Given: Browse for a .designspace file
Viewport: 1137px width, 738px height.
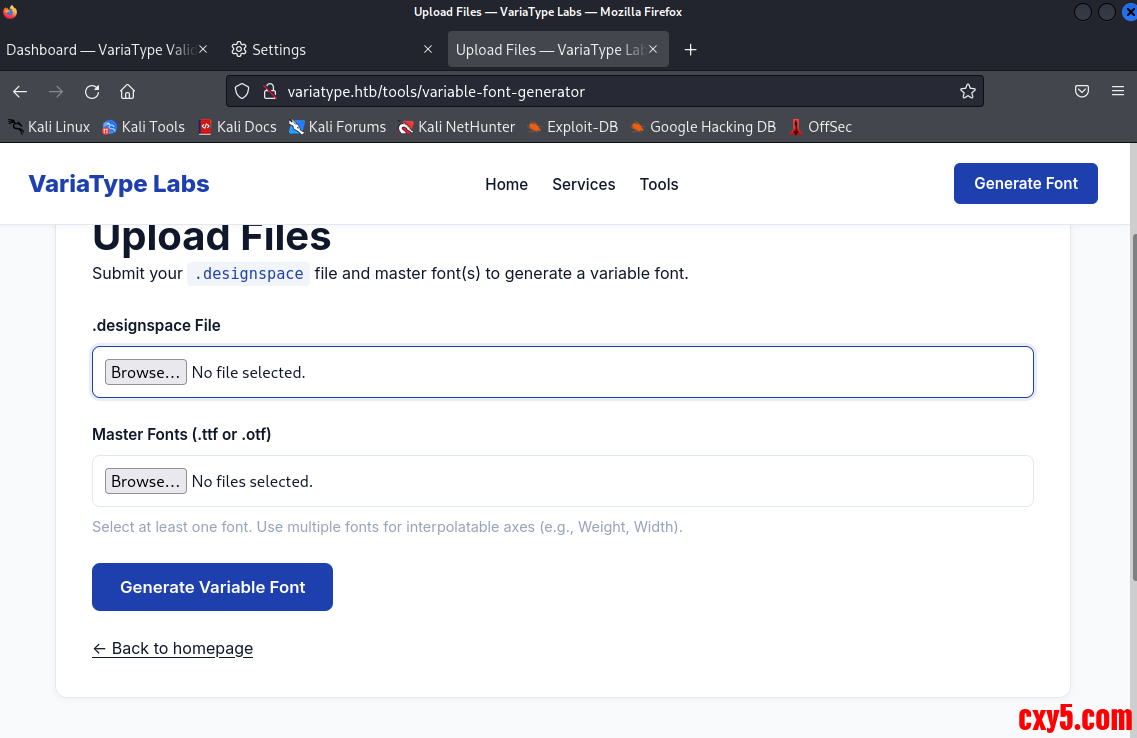Looking at the screenshot, I should pyautogui.click(x=145, y=372).
